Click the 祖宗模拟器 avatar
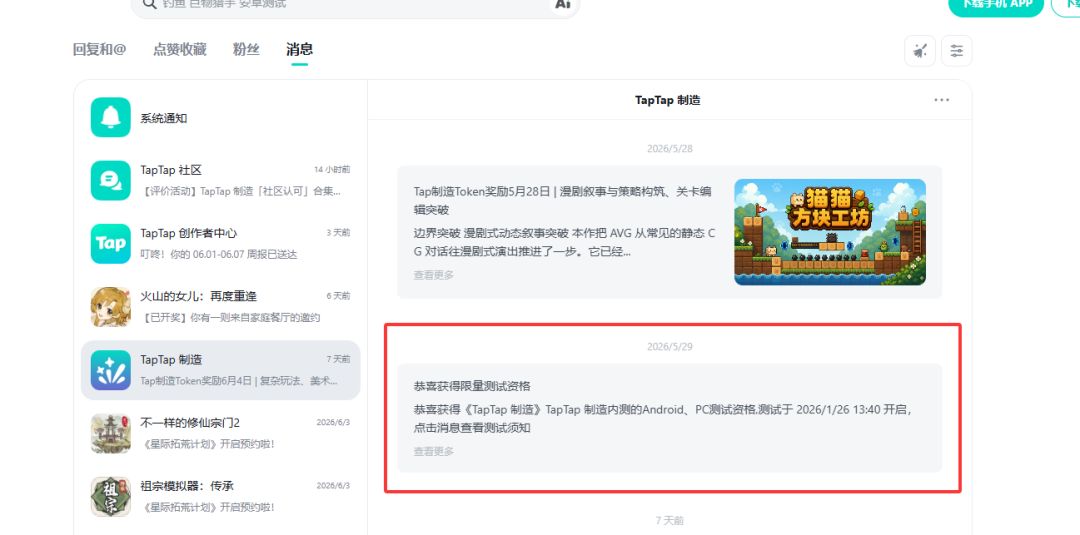Image resolution: width=1080 pixels, height=535 pixels. coord(110,496)
